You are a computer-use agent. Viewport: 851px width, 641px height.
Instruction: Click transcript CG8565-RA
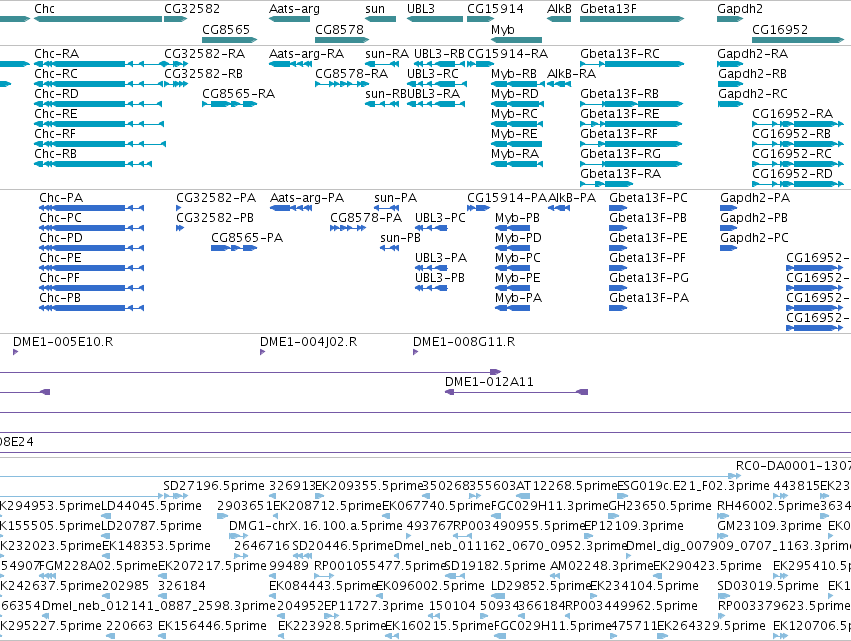(229, 104)
